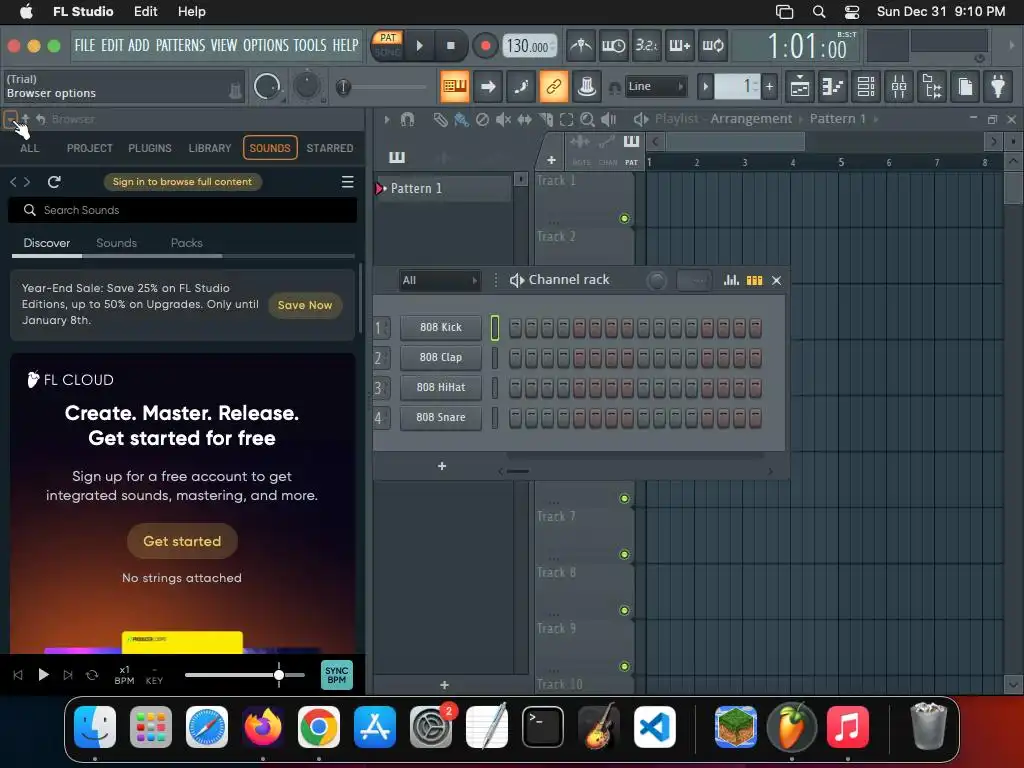
Task: Click the Search Sounds input field
Action: (183, 210)
